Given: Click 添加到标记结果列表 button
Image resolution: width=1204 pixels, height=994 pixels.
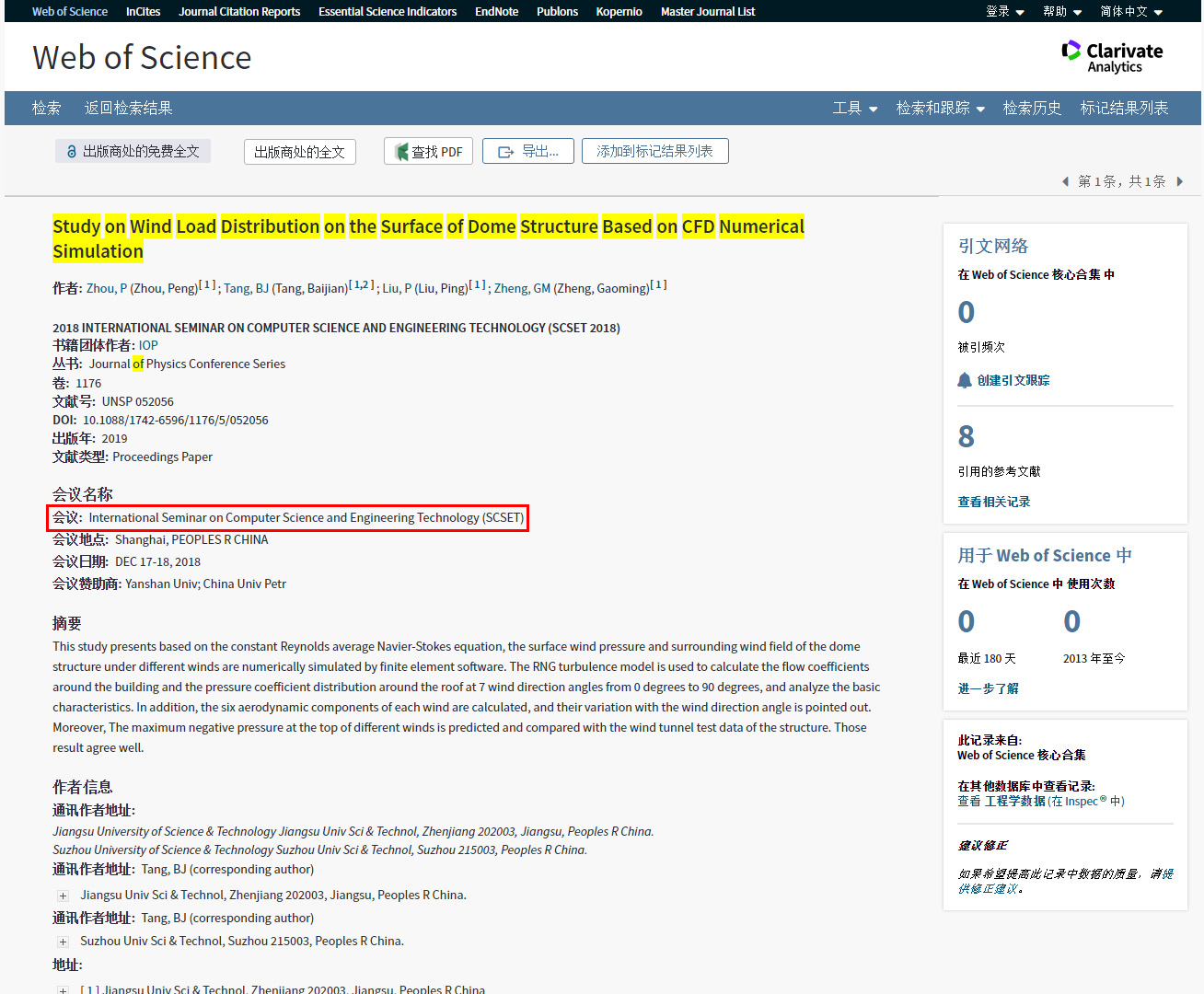Looking at the screenshot, I should (654, 151).
